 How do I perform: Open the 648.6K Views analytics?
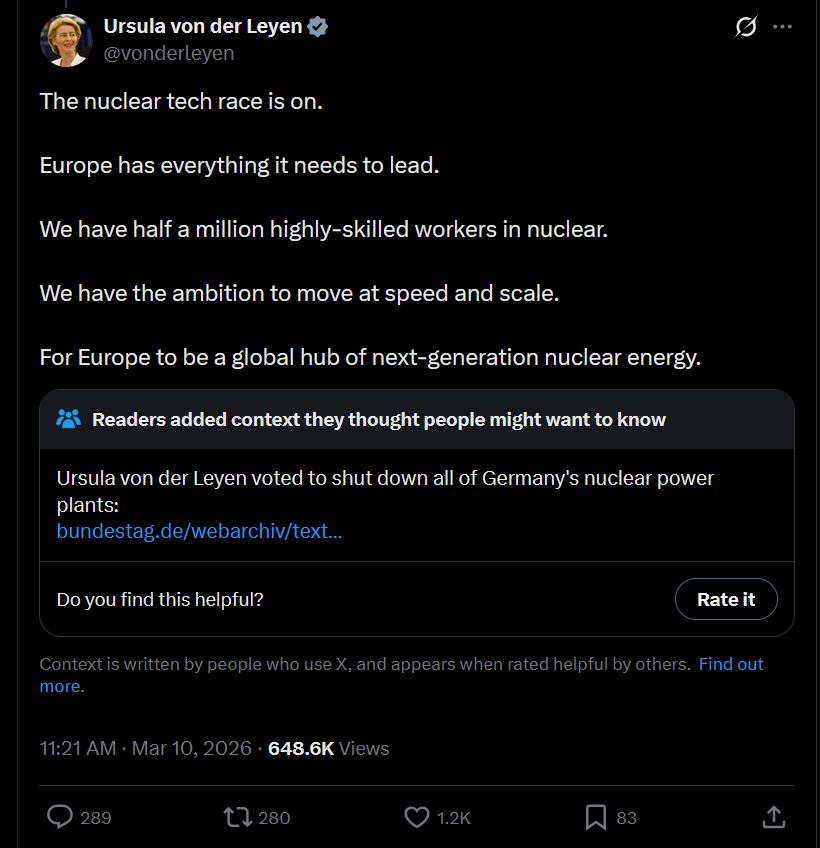(x=328, y=748)
